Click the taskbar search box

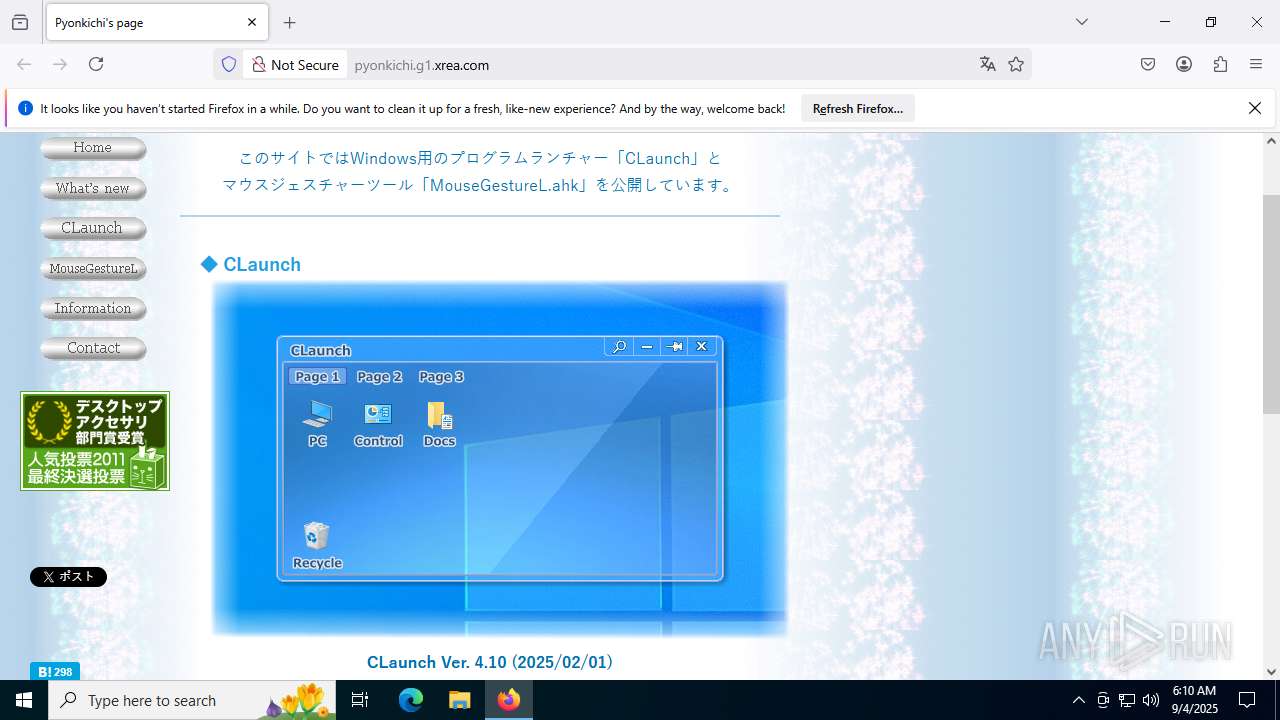pos(192,700)
